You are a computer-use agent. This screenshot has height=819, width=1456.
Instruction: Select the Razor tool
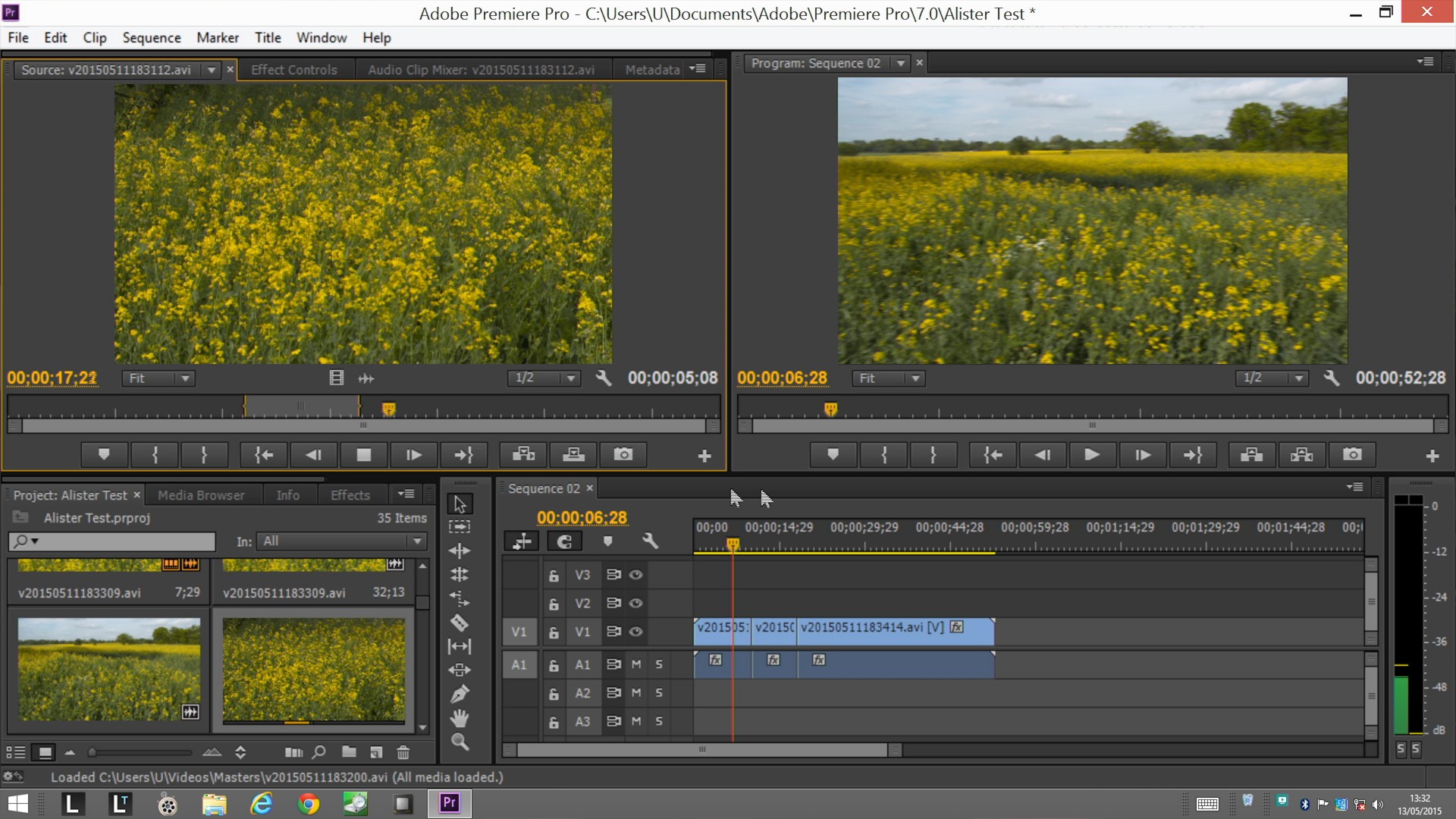(x=460, y=623)
